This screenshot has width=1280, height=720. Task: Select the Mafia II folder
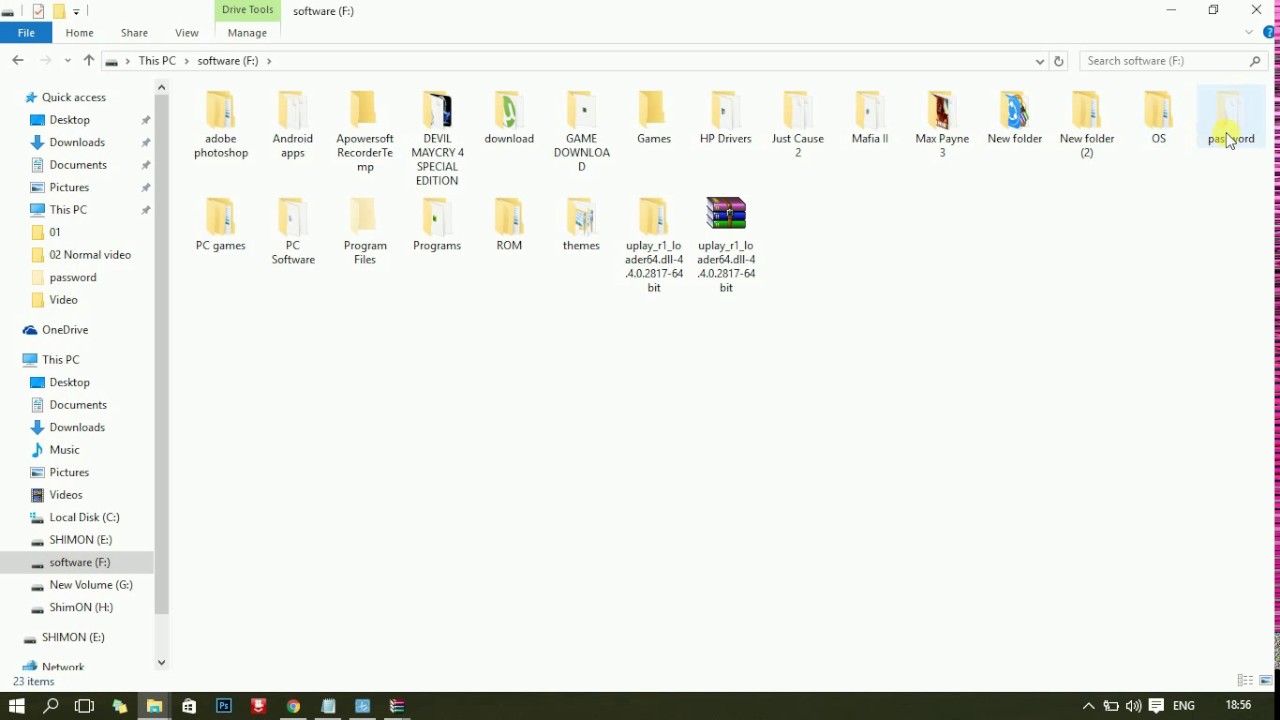870,117
